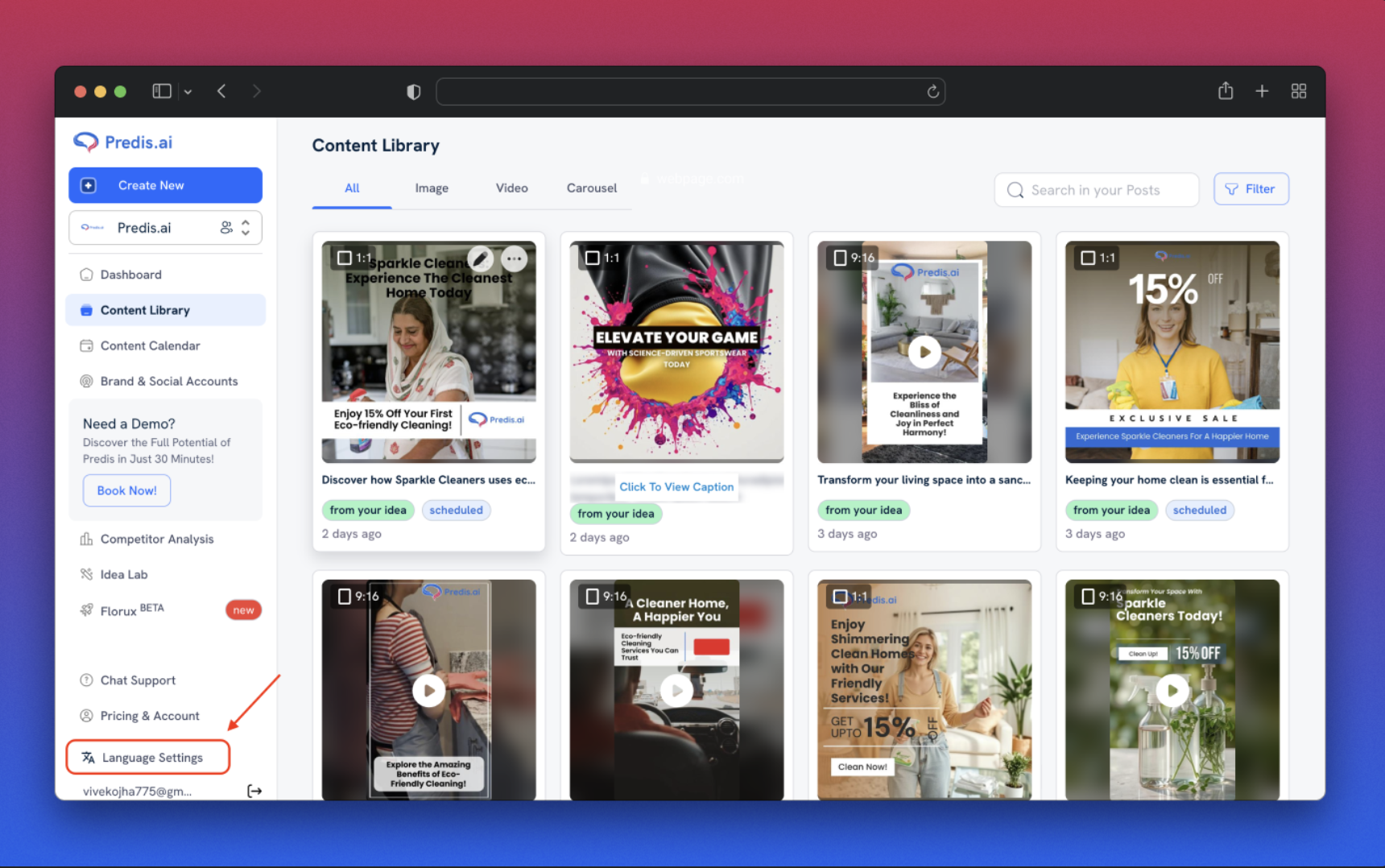Click the Predis.ai logo in sidebar
Viewport: 1385px width, 868px height.
(122, 143)
